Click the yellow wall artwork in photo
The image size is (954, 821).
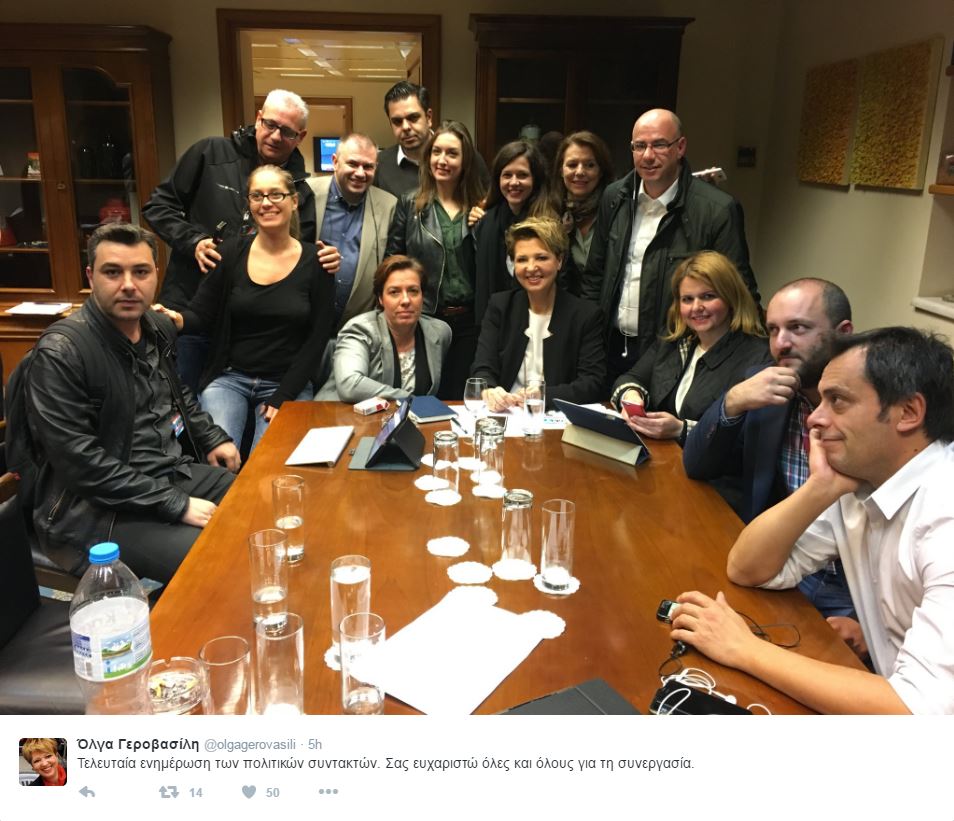(869, 116)
